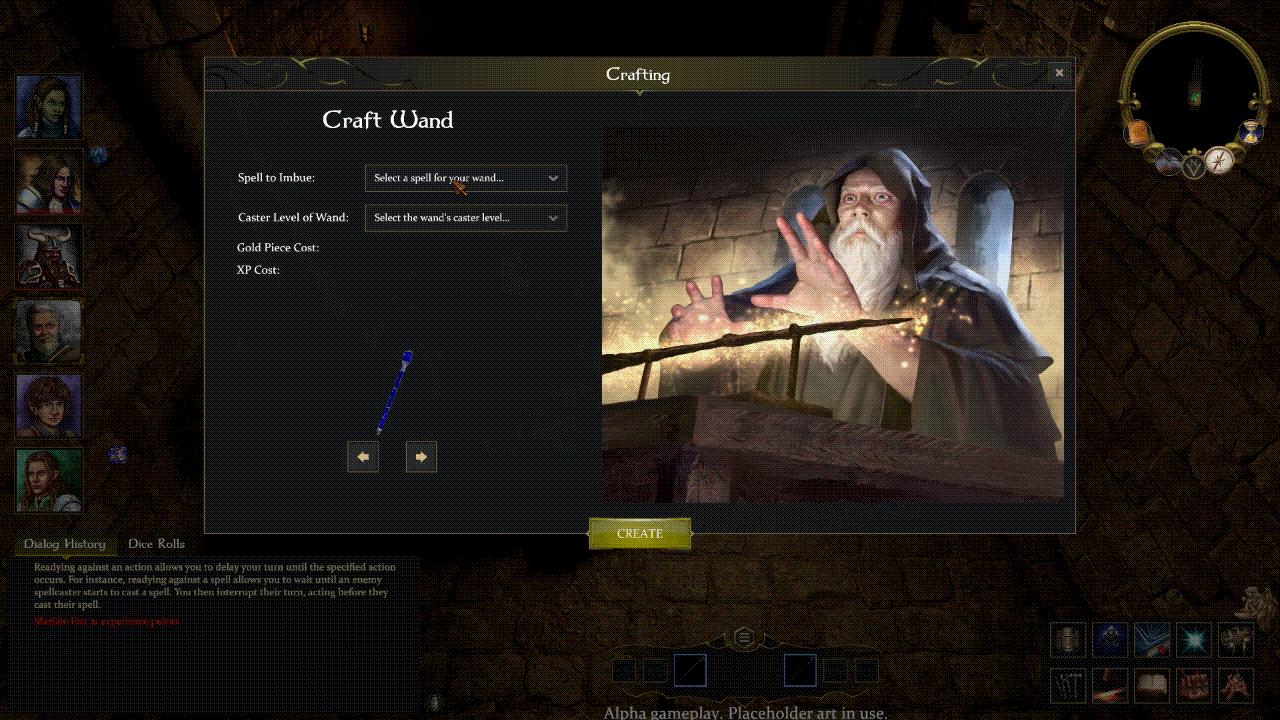Image resolution: width=1280 pixels, height=720 pixels.
Task: Click the 'Craft Wand' heading
Action: (x=388, y=120)
